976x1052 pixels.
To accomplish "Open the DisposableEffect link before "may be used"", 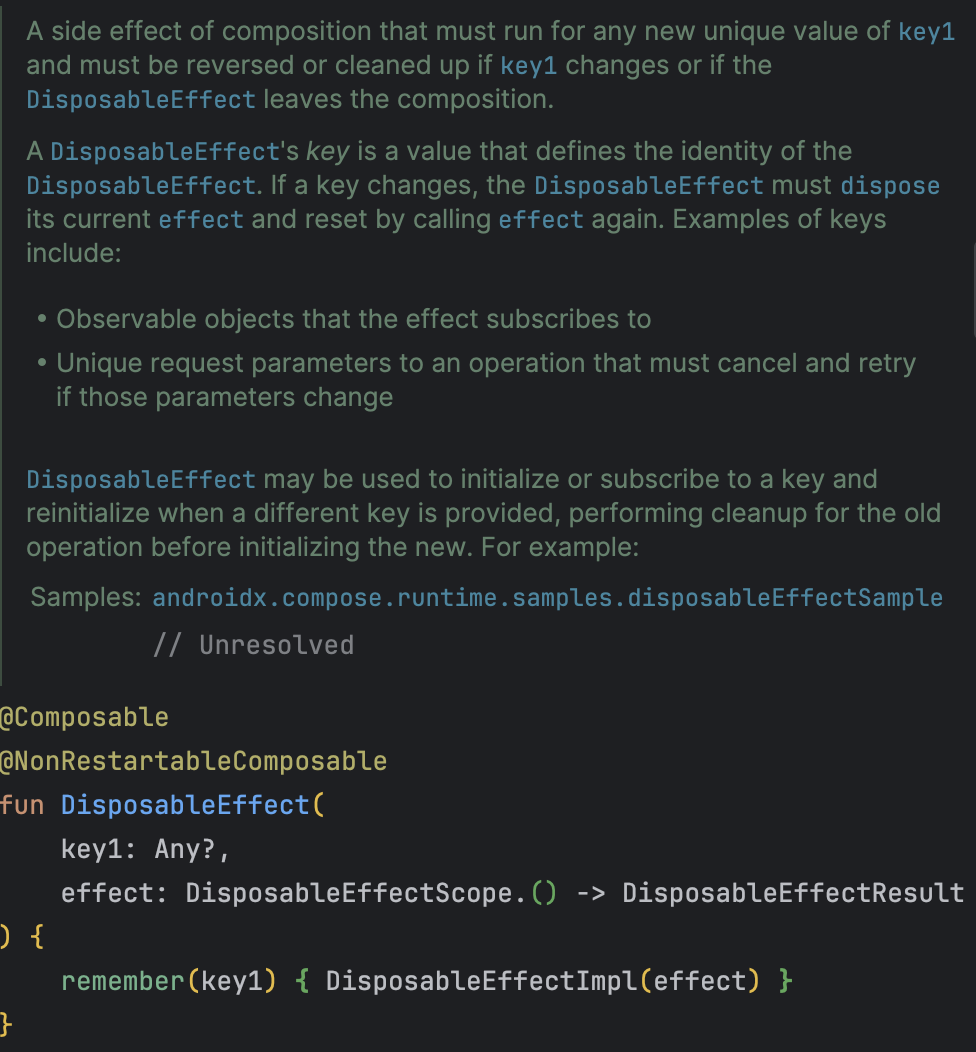I will click(141, 480).
